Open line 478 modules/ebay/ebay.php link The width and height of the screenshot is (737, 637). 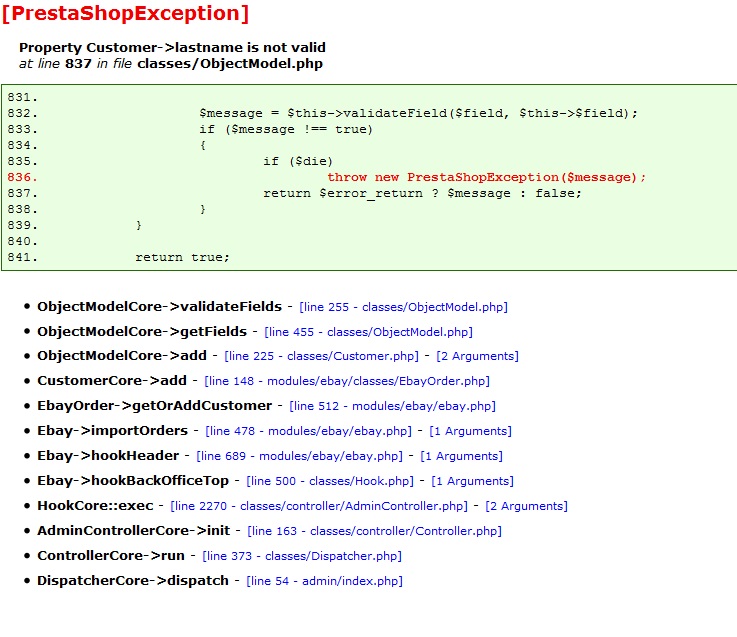click(x=308, y=431)
